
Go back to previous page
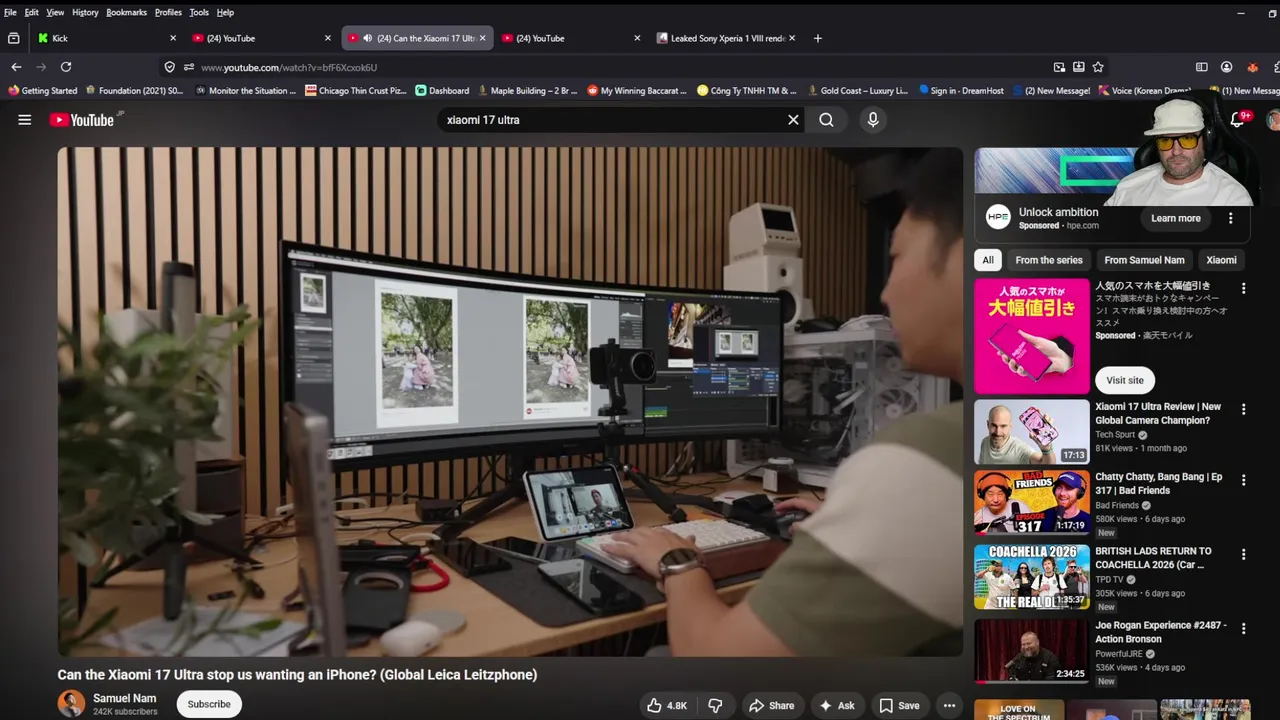tap(16, 67)
